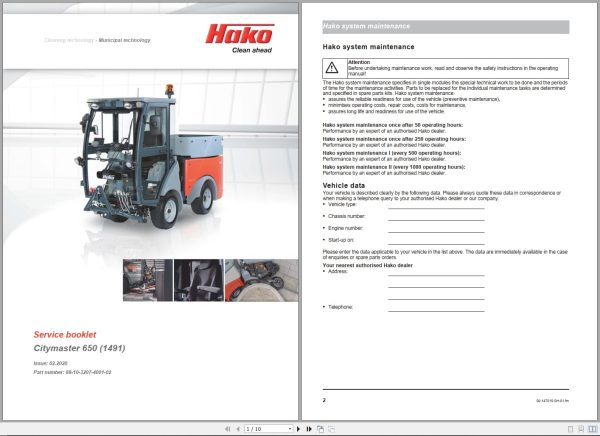
Task: Click the middle seat thumbnail photo on cover
Action: [x=199, y=280]
